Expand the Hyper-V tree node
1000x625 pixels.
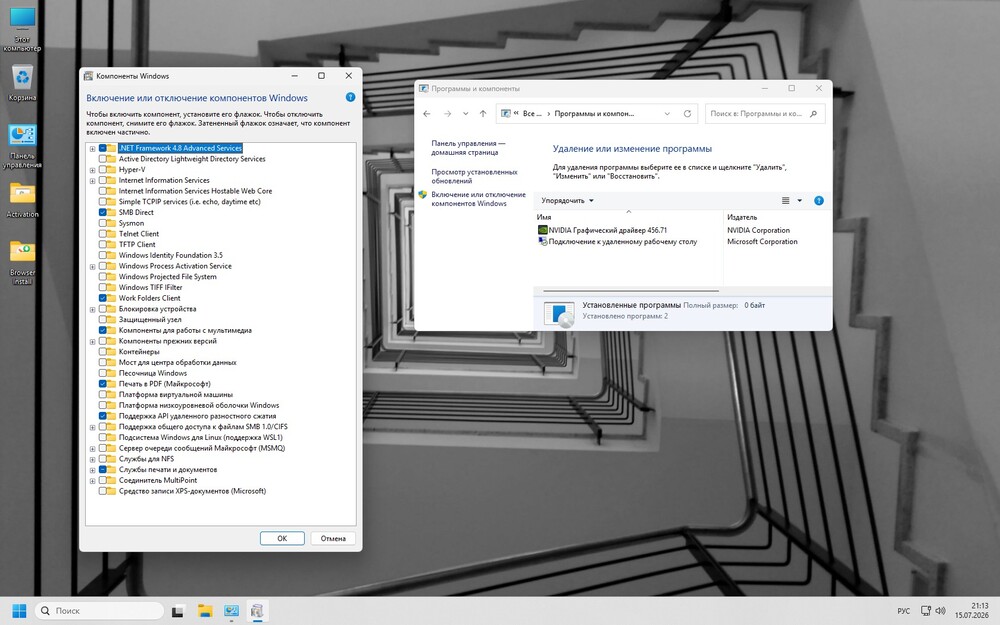(x=92, y=170)
